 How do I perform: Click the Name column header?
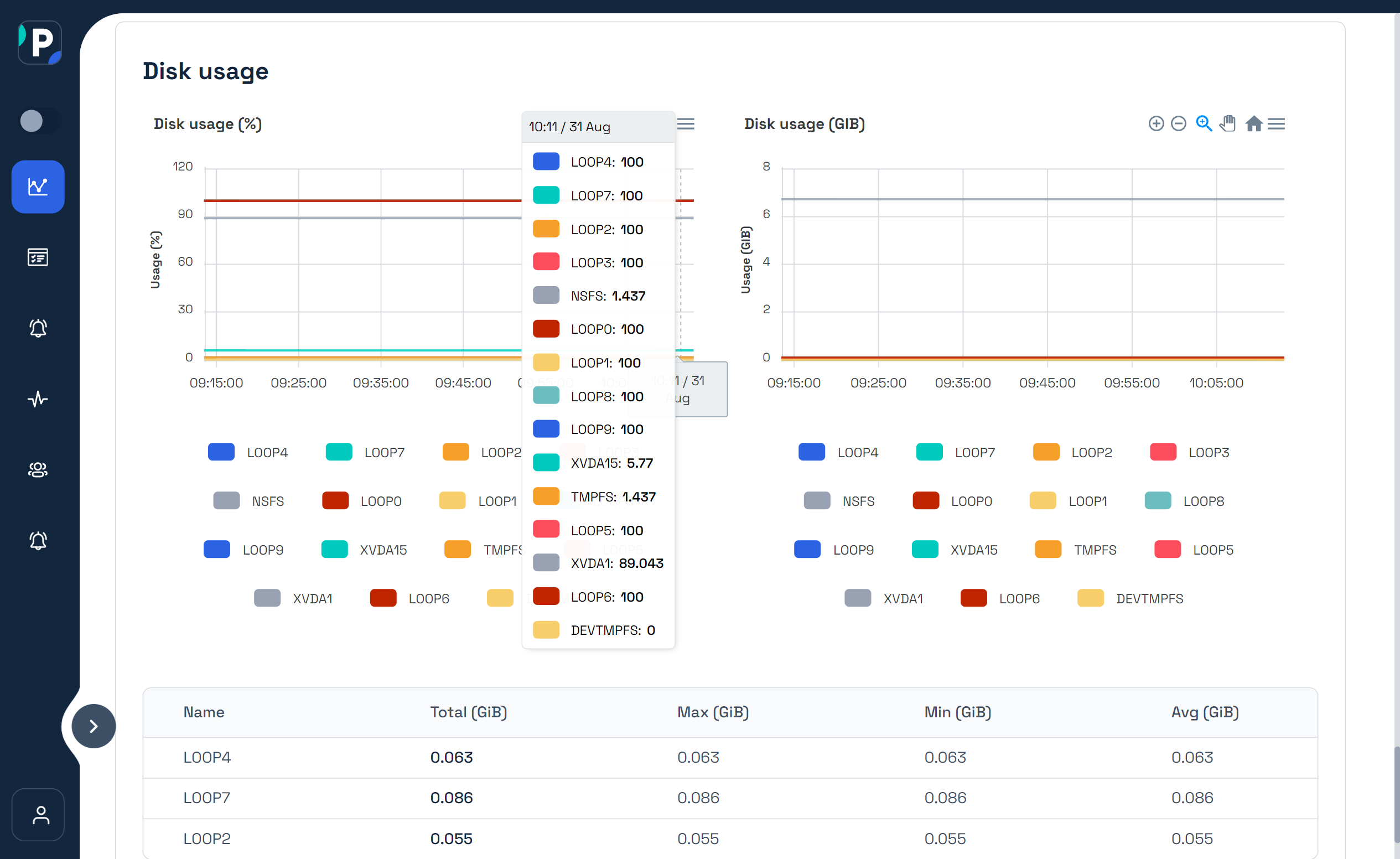204,712
